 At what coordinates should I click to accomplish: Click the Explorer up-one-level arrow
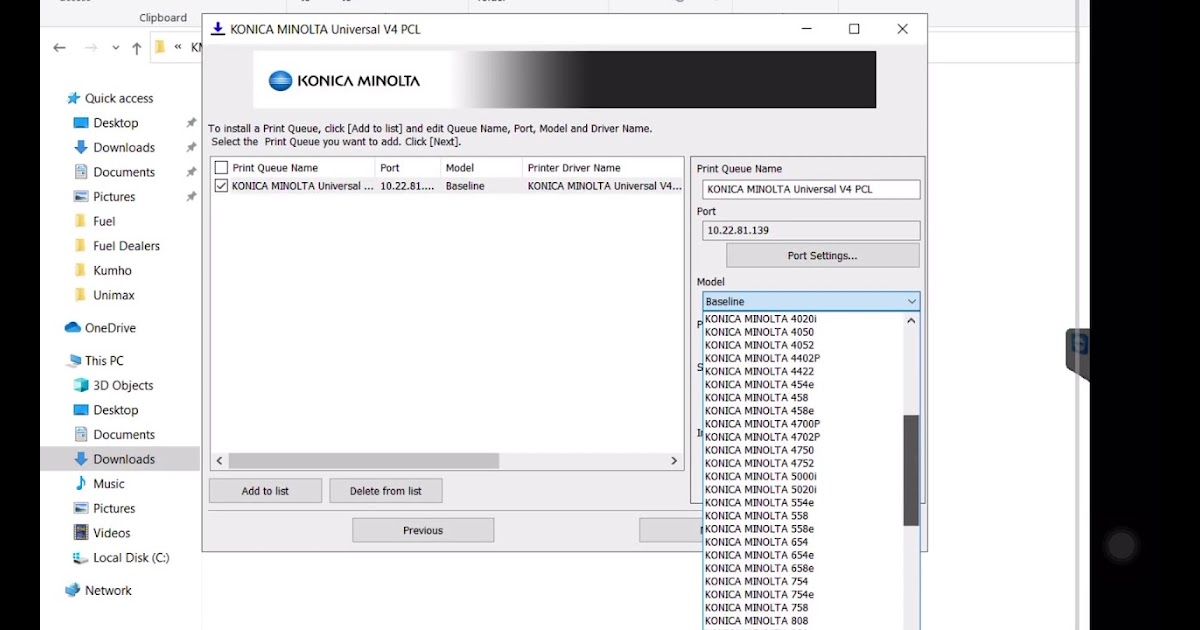point(137,47)
